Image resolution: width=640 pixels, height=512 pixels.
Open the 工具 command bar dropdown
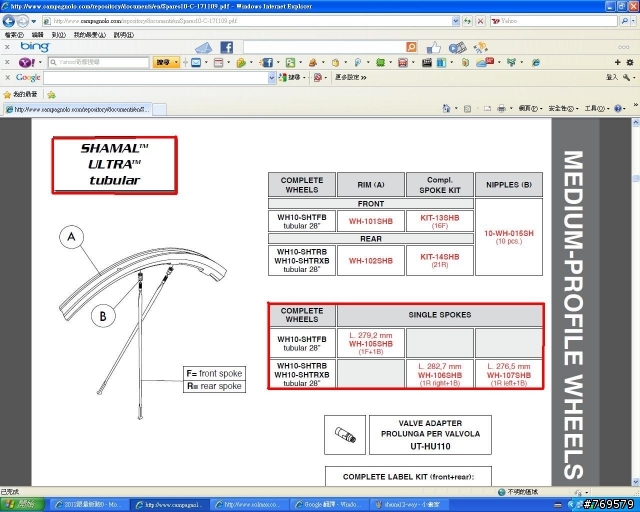tap(596, 109)
